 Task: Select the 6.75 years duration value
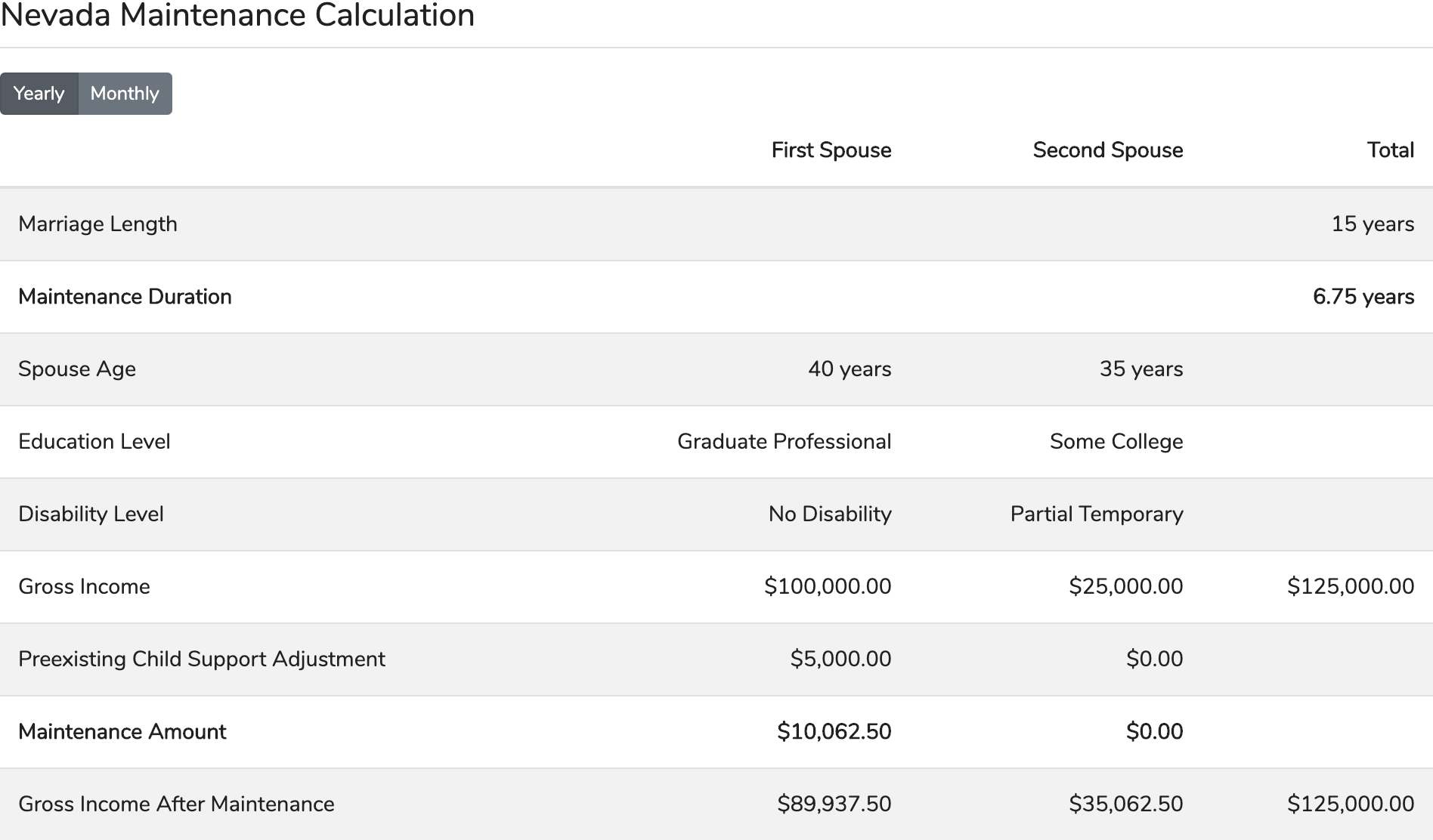1363,297
